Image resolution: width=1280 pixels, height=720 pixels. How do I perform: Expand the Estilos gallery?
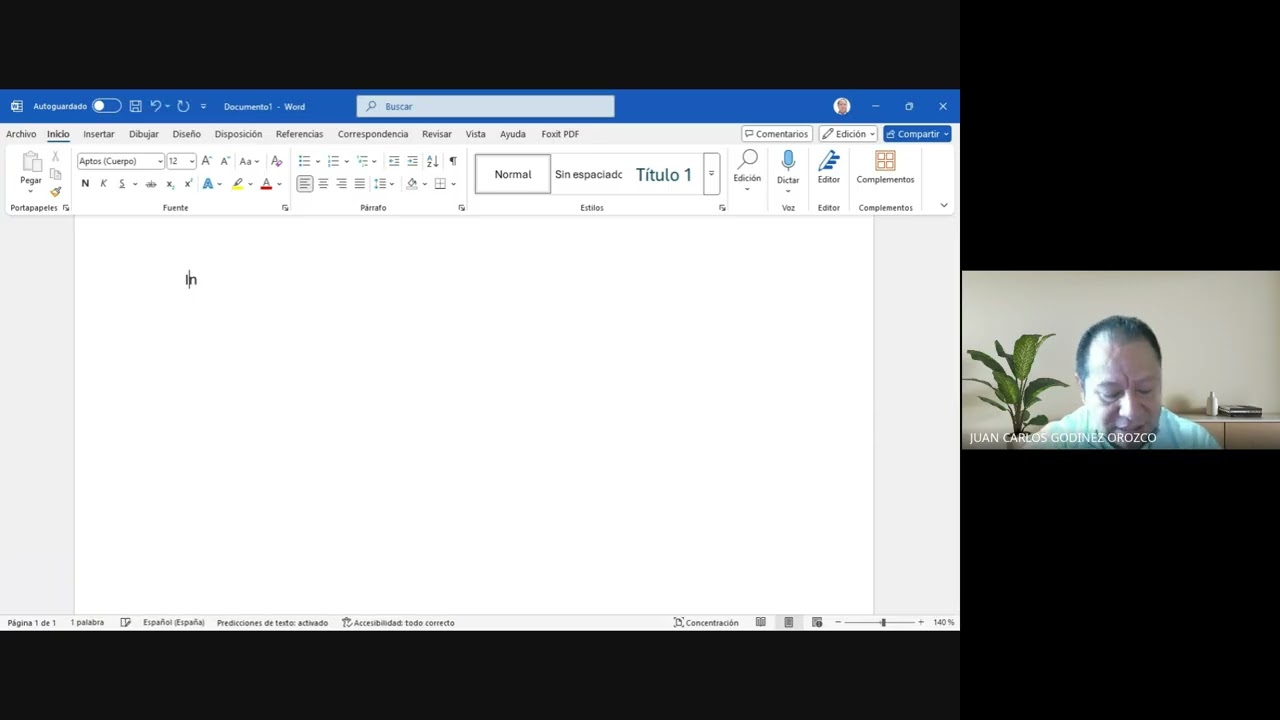coord(711,174)
